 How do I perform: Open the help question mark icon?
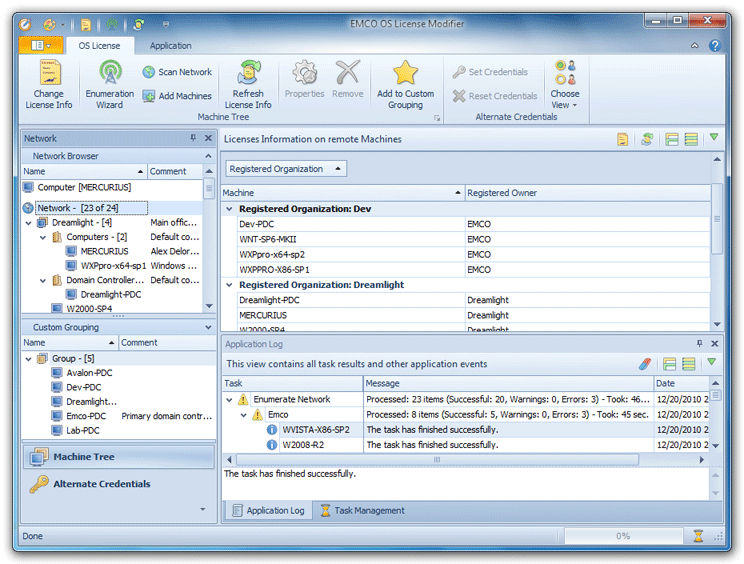(x=715, y=45)
